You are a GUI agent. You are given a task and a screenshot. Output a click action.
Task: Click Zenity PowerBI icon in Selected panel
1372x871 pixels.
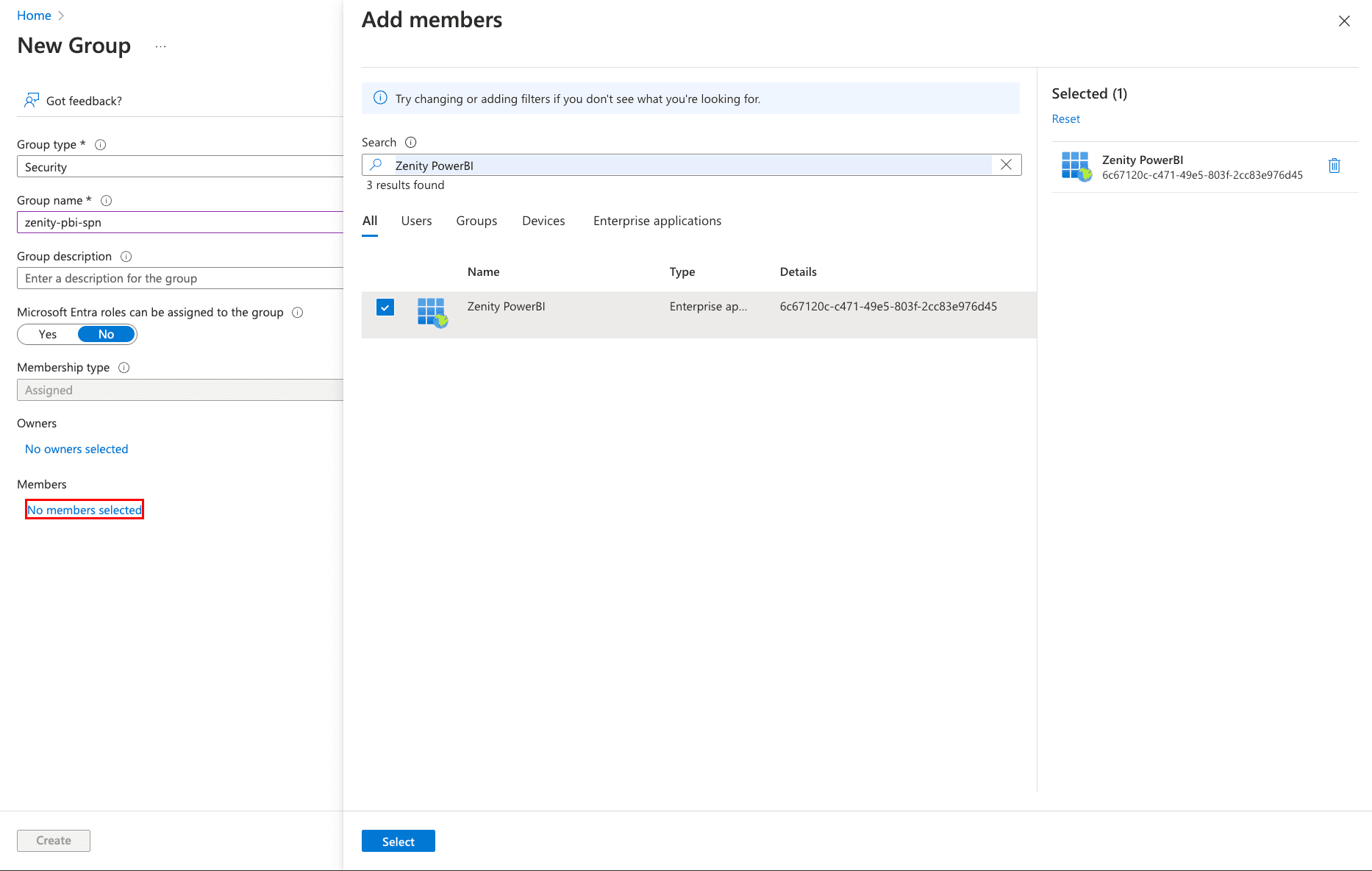tap(1076, 166)
